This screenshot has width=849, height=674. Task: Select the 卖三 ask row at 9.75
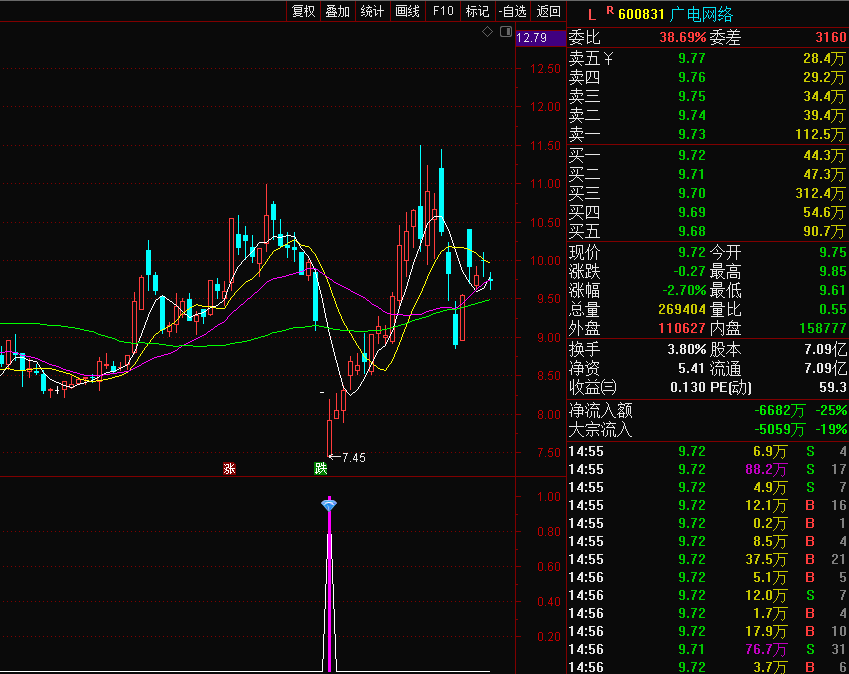coord(707,96)
